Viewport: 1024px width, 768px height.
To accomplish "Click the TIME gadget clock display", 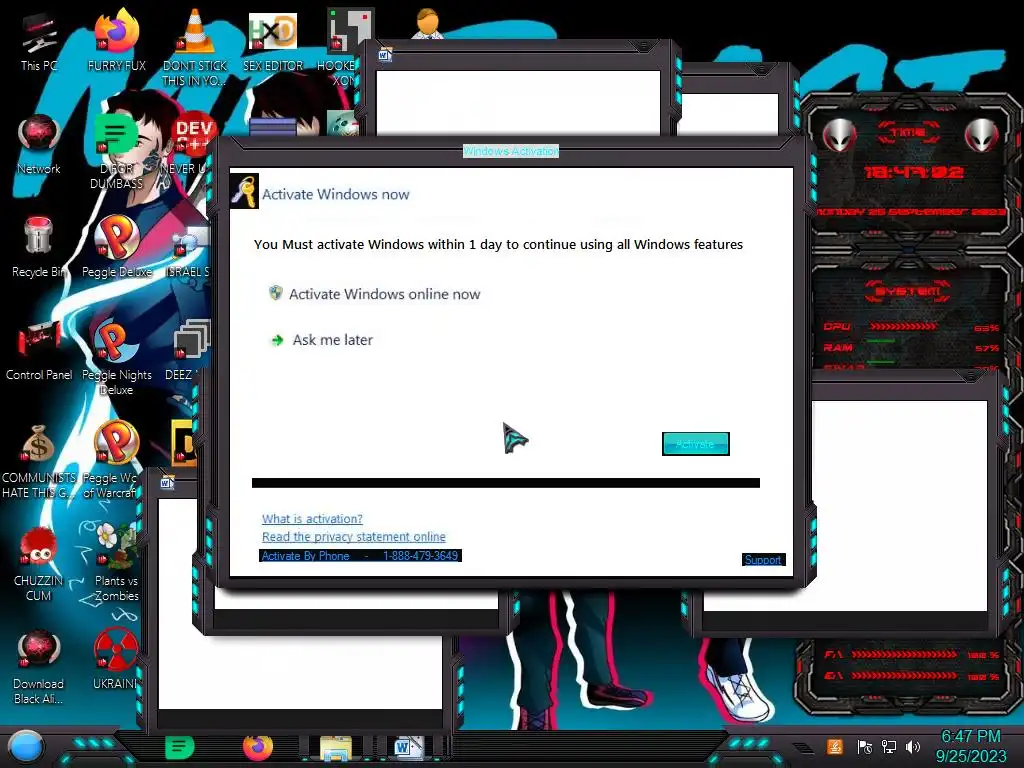I will pos(914,172).
